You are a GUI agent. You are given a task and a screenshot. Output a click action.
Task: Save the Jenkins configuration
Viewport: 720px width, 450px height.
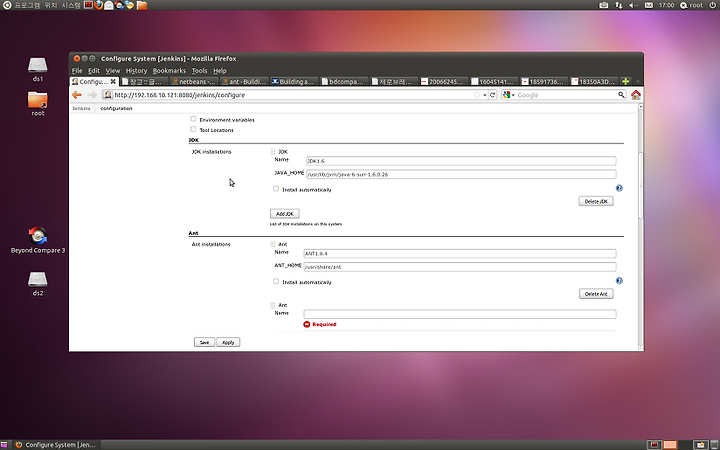point(204,342)
